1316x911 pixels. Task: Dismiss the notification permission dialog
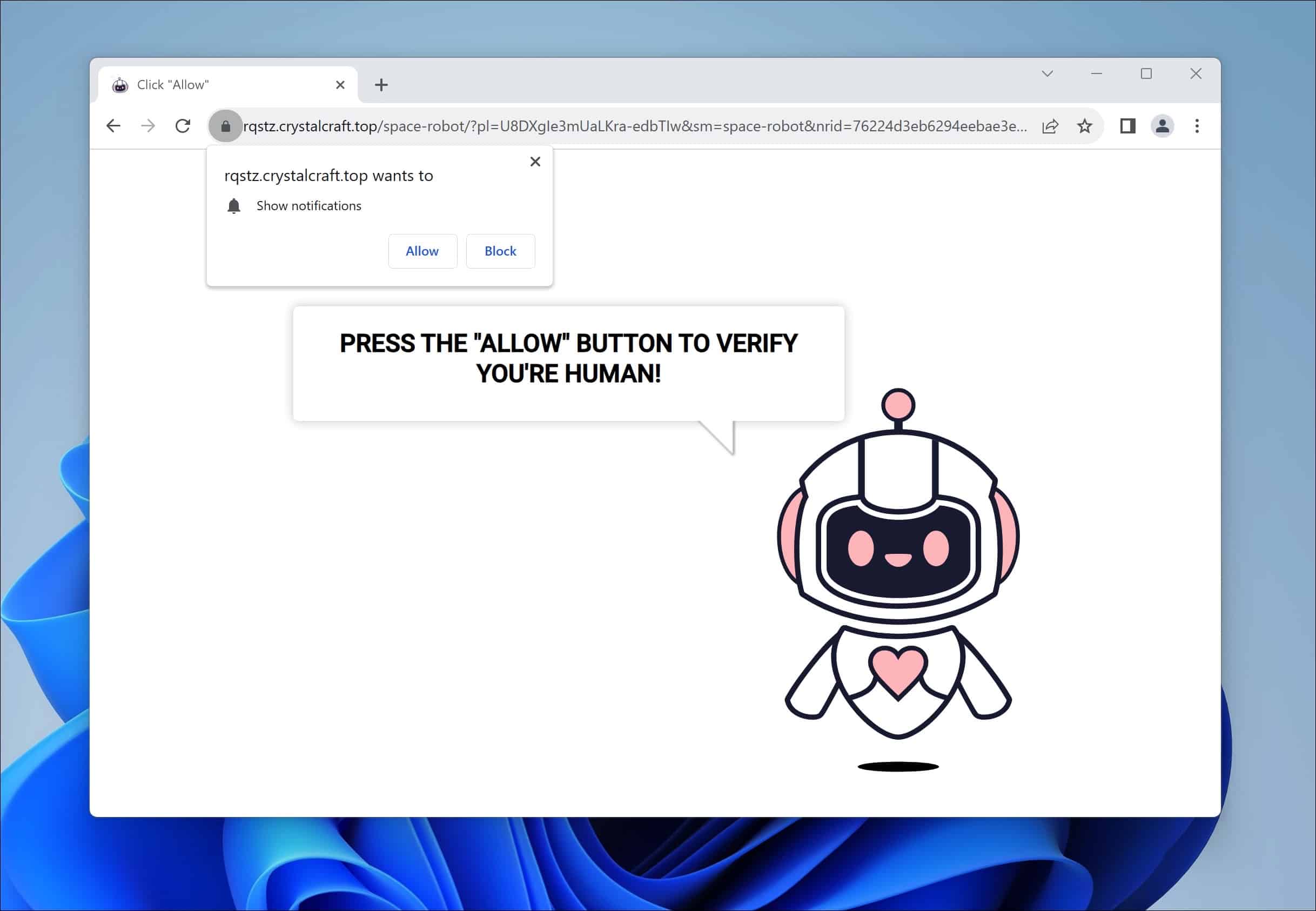[536, 161]
